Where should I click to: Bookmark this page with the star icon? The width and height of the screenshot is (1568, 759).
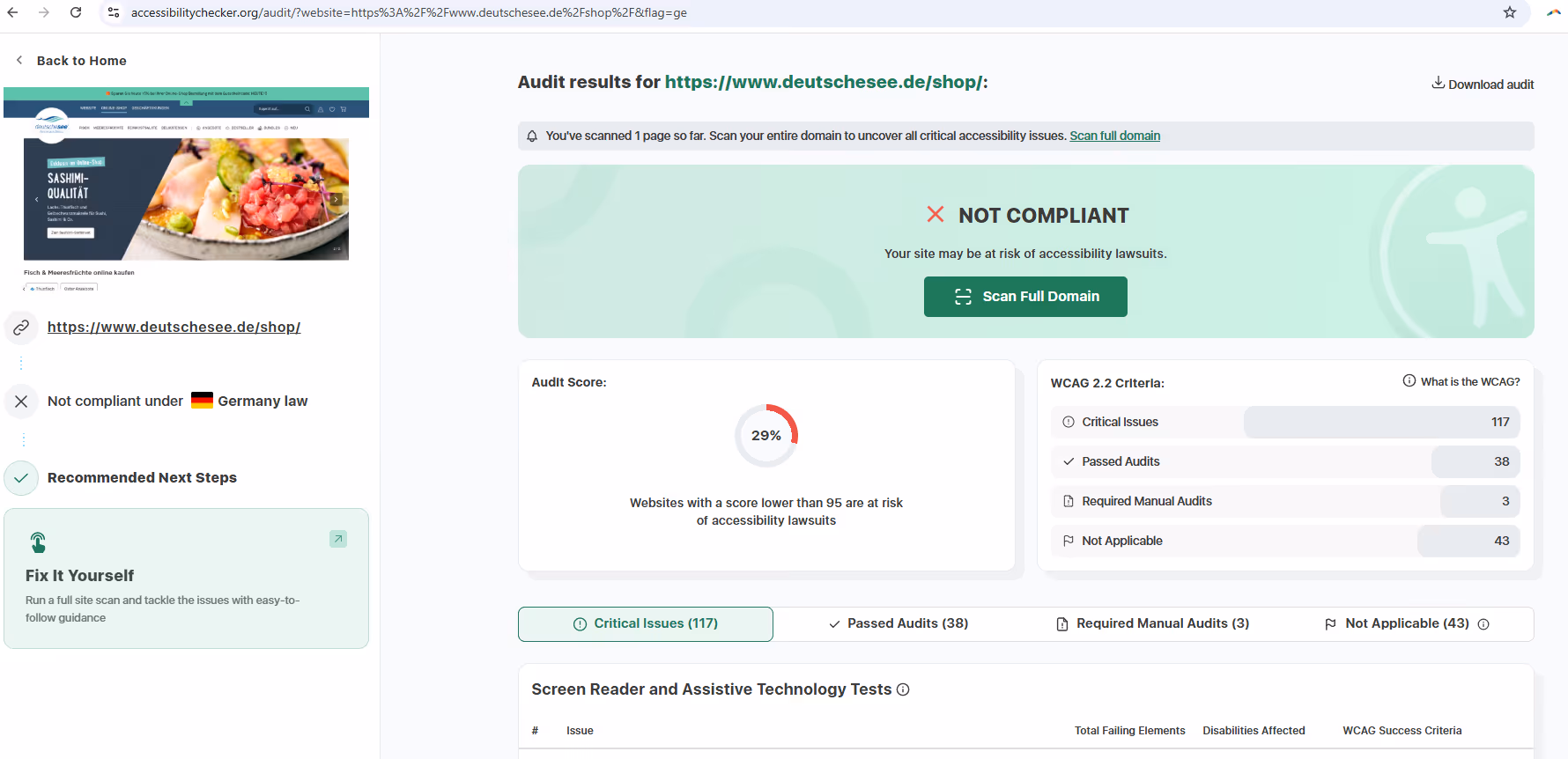click(x=1510, y=12)
